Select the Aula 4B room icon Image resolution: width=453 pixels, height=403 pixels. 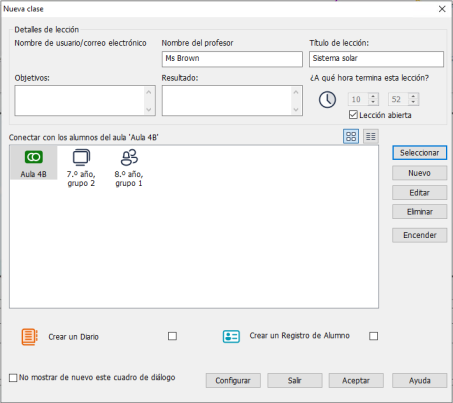tap(34, 157)
